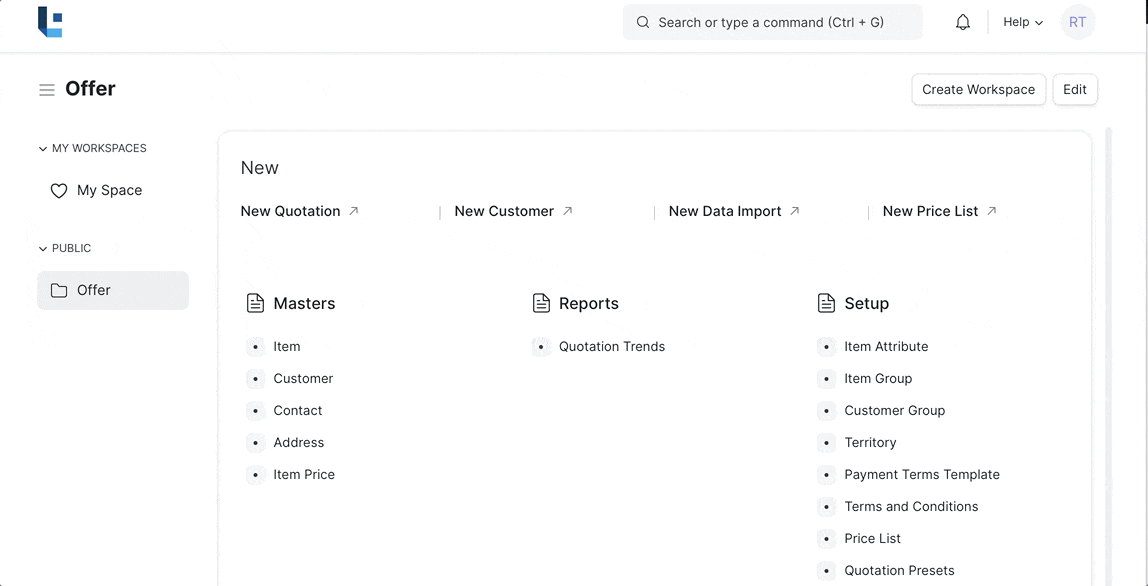Image resolution: width=1148 pixels, height=586 pixels.
Task: Click the heart icon beside My Space
Action: click(x=59, y=191)
